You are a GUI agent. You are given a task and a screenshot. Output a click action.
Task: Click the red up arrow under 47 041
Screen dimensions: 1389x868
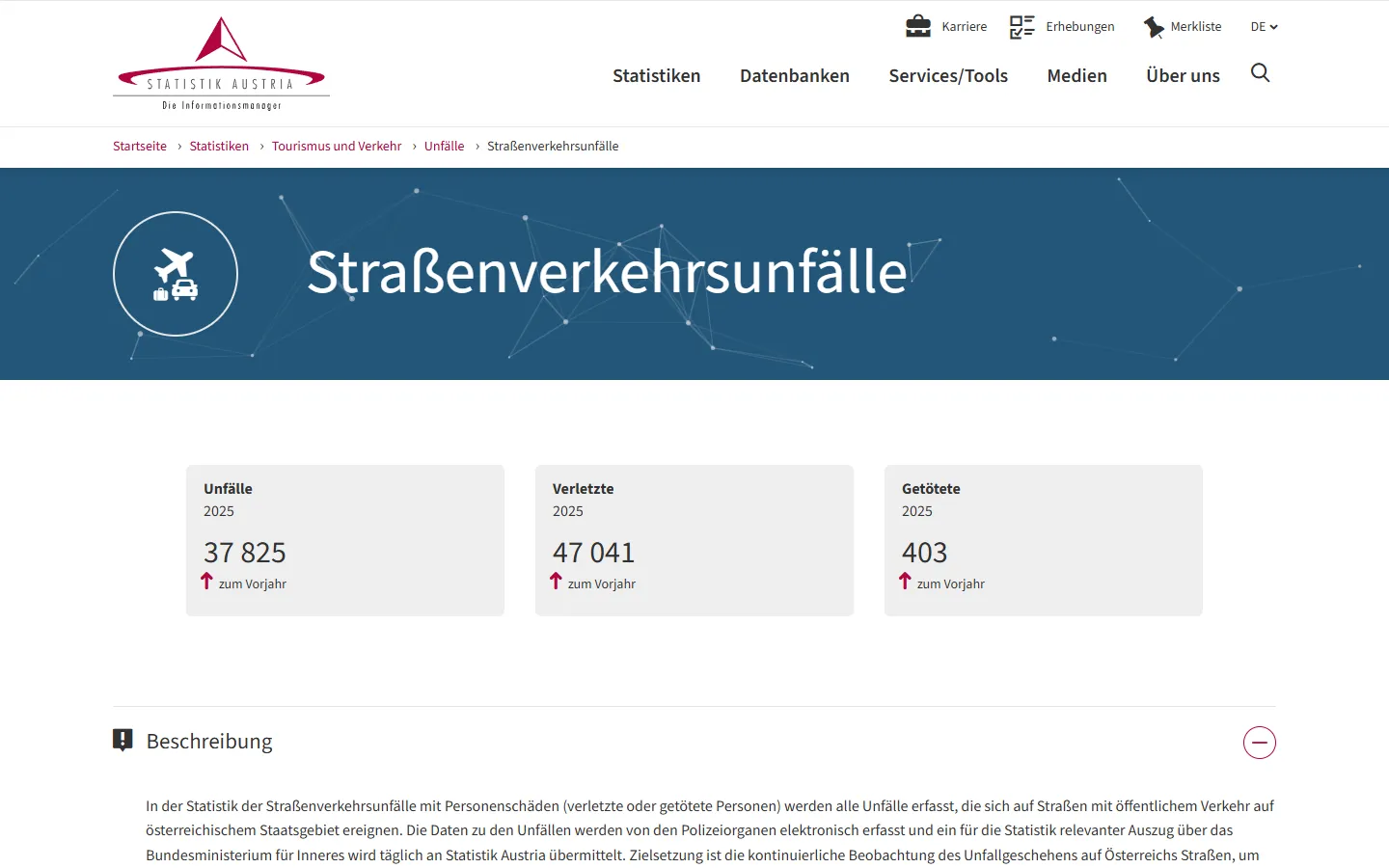click(556, 581)
